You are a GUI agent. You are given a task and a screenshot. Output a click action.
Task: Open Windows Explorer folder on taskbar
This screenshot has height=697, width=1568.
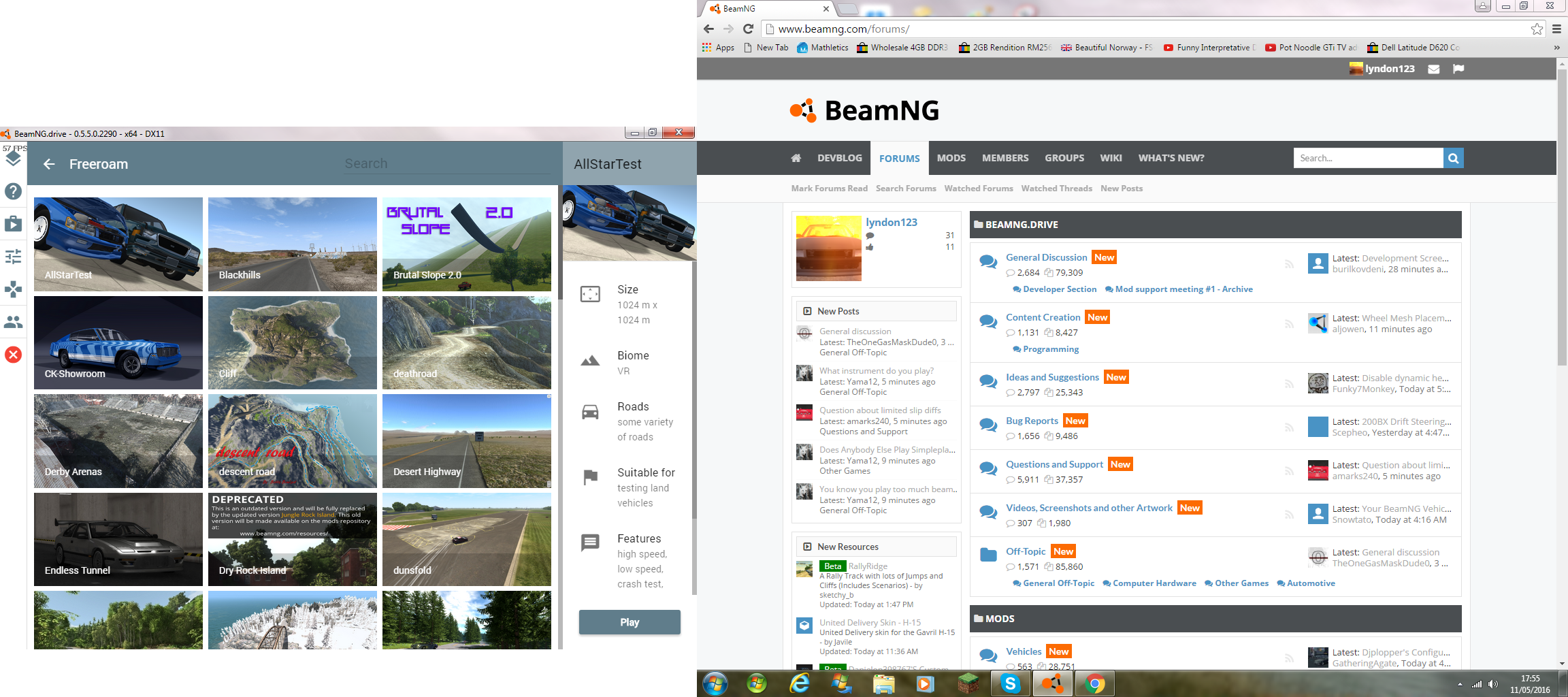883,683
